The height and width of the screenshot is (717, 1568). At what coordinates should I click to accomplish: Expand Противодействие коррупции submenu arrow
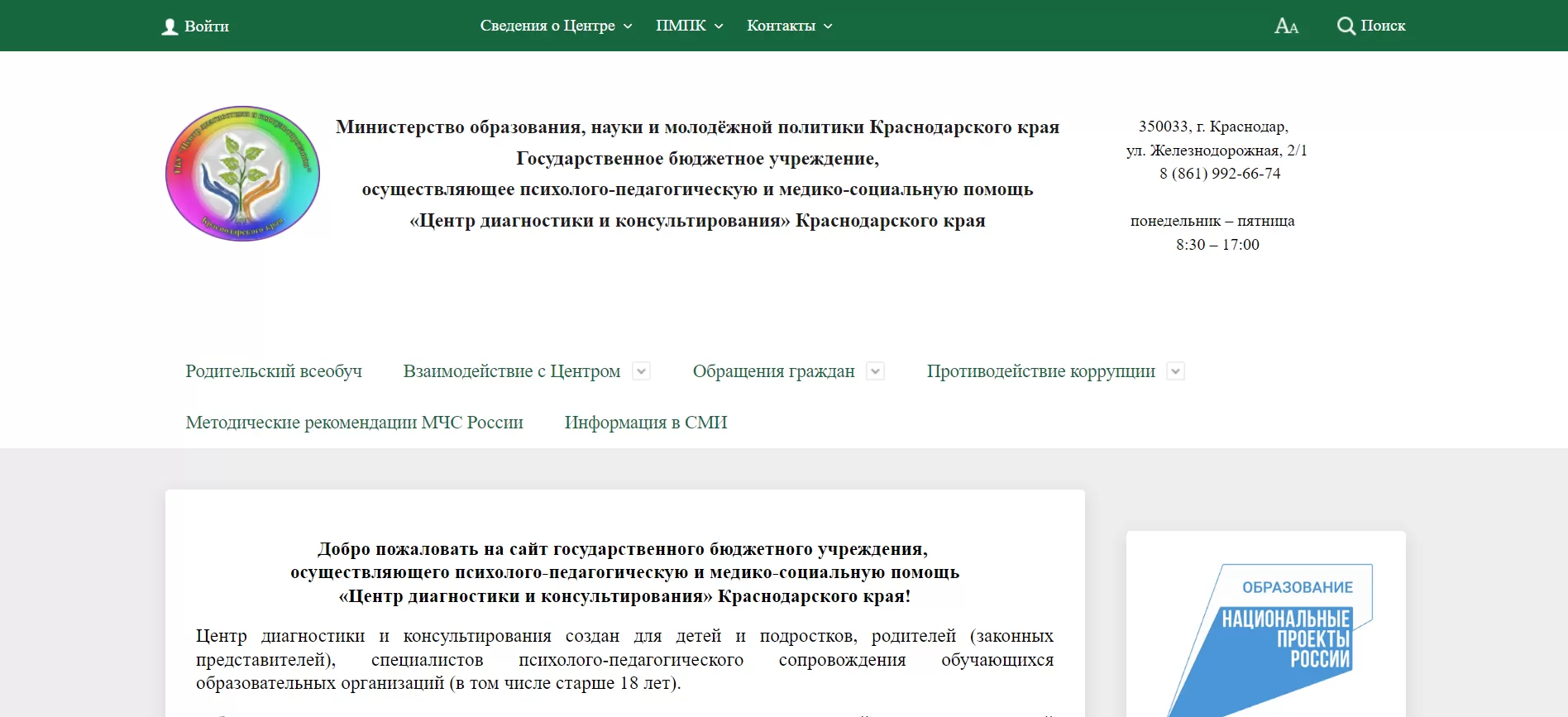(x=1175, y=371)
